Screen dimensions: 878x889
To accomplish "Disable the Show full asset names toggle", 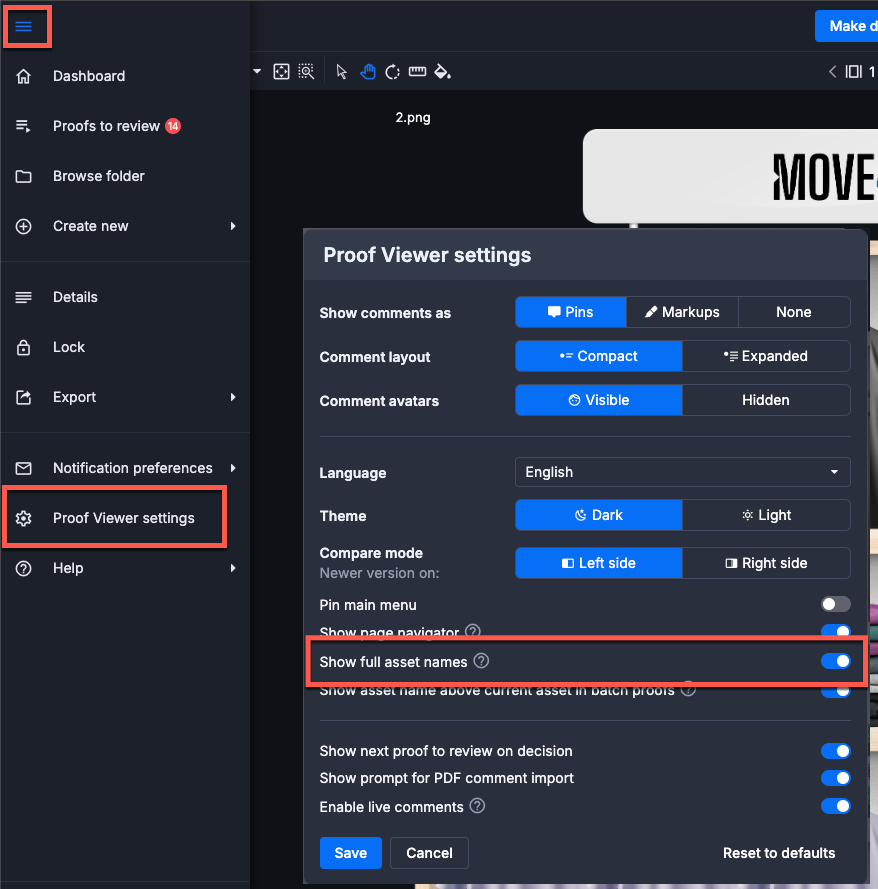I will click(x=835, y=661).
